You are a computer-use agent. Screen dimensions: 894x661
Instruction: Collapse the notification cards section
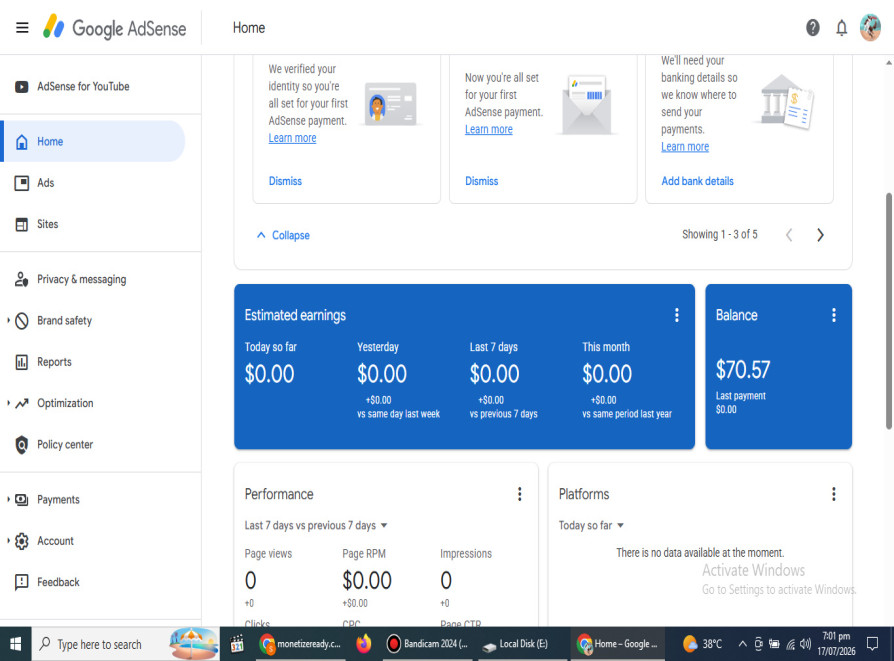point(283,235)
